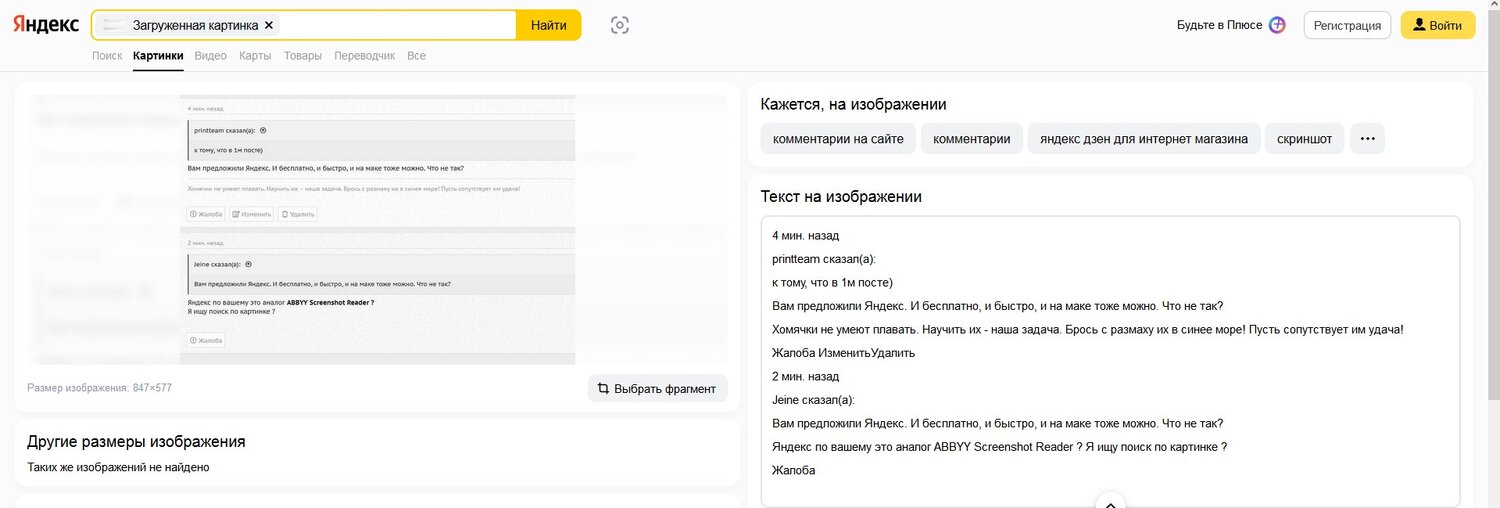Open the Yandex logo home link
The image size is (1500, 508).
[x=46, y=25]
